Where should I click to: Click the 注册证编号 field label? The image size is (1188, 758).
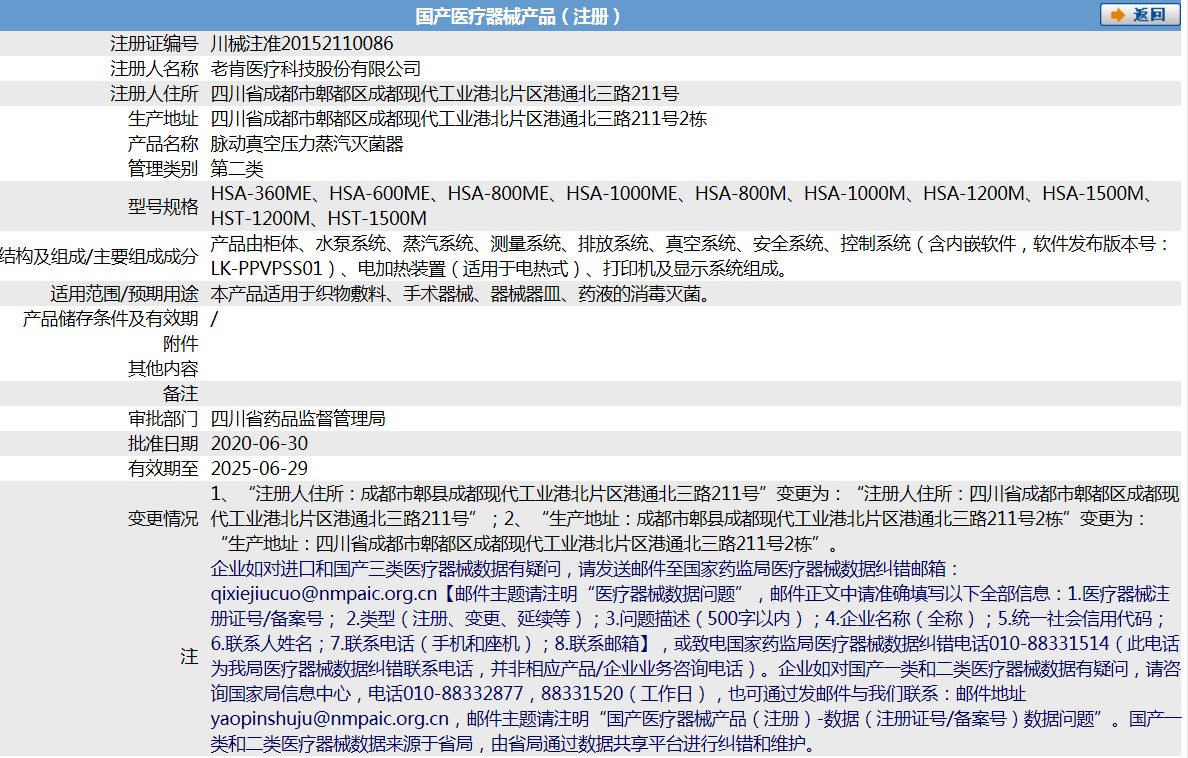[154, 44]
